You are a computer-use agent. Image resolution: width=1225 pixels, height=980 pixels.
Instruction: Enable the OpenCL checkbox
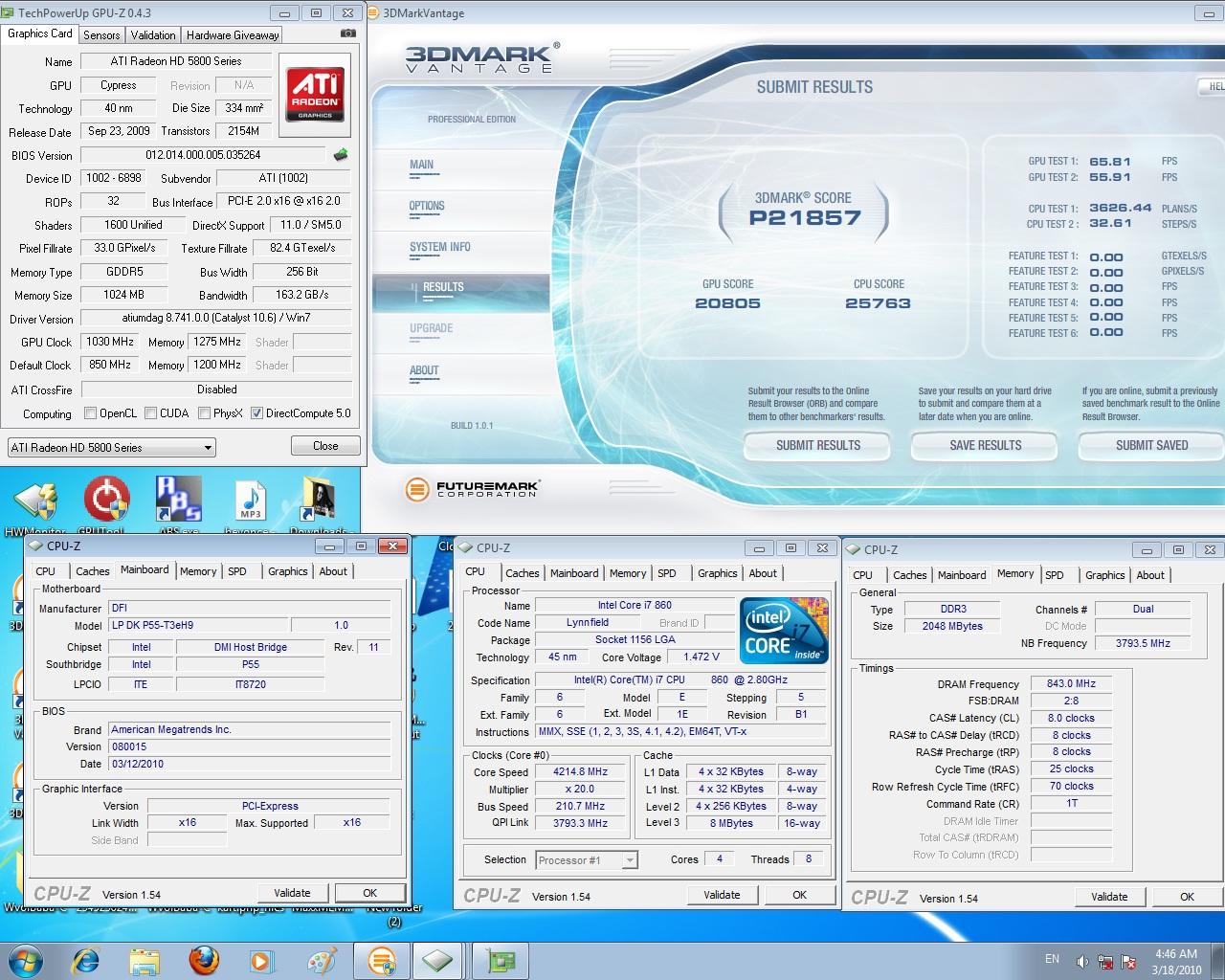pos(90,413)
